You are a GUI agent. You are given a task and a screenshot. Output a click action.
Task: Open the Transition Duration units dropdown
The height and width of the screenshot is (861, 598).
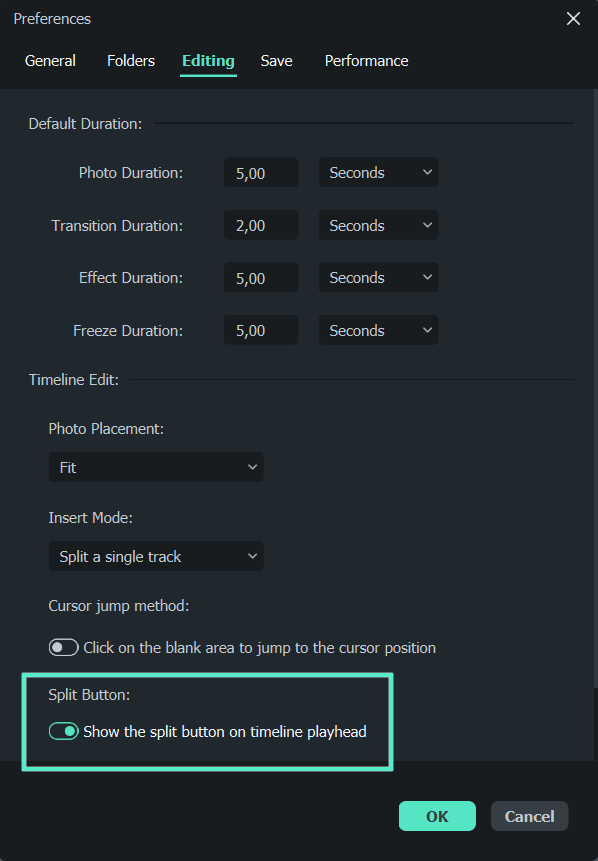(x=378, y=225)
